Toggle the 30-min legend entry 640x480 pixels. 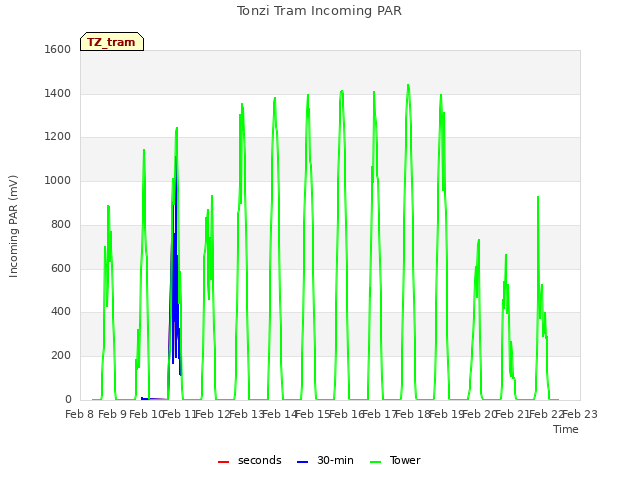click(325, 460)
